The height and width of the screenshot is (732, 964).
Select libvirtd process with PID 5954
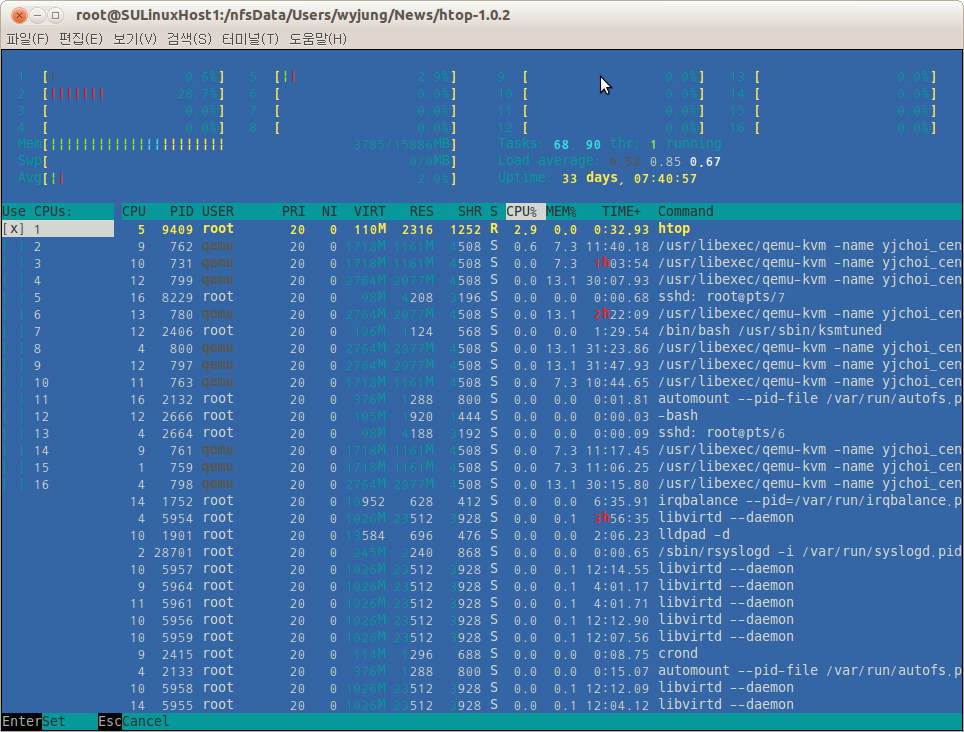[542, 518]
